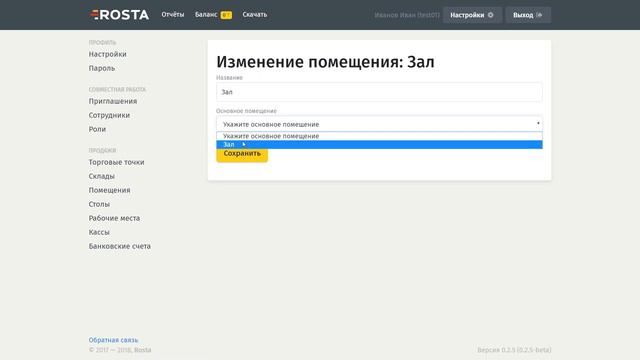Click the Настройки button in header
Image resolution: width=640 pixels, height=360 pixels.
pos(472,15)
